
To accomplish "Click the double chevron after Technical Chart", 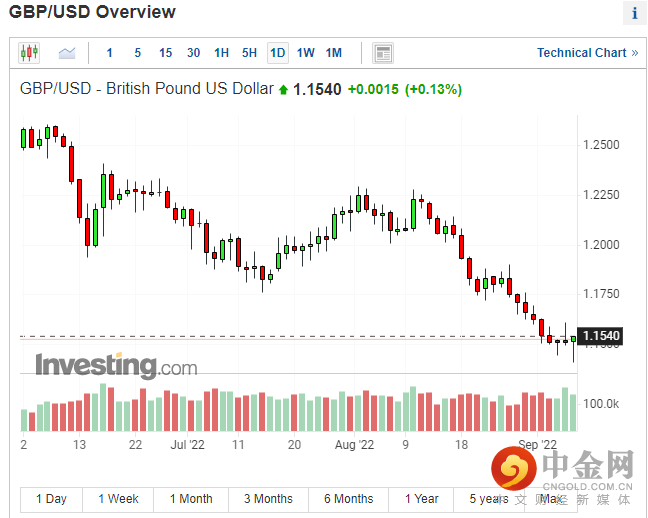I will 634,53.
